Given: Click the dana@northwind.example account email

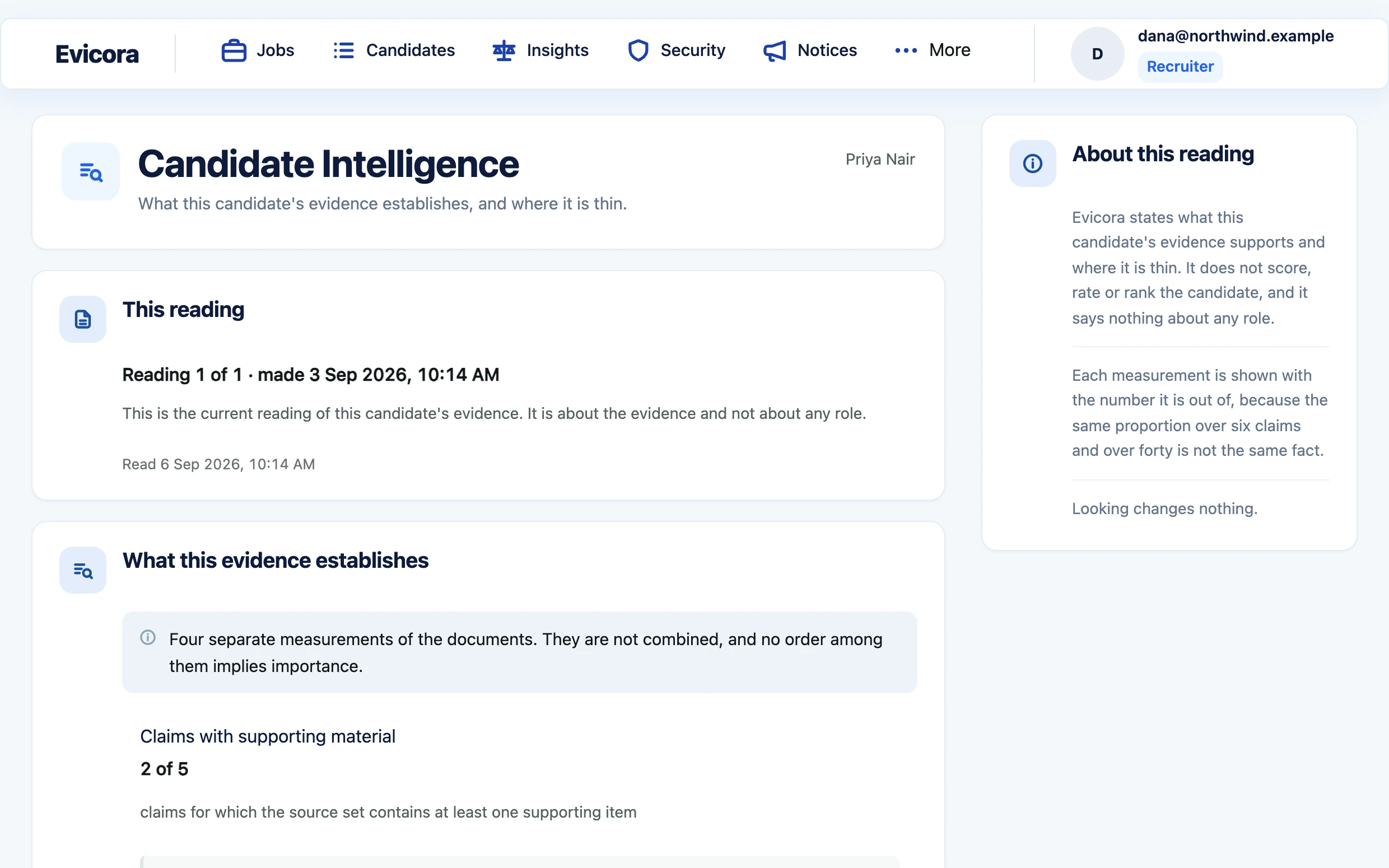Looking at the screenshot, I should 1235,36.
